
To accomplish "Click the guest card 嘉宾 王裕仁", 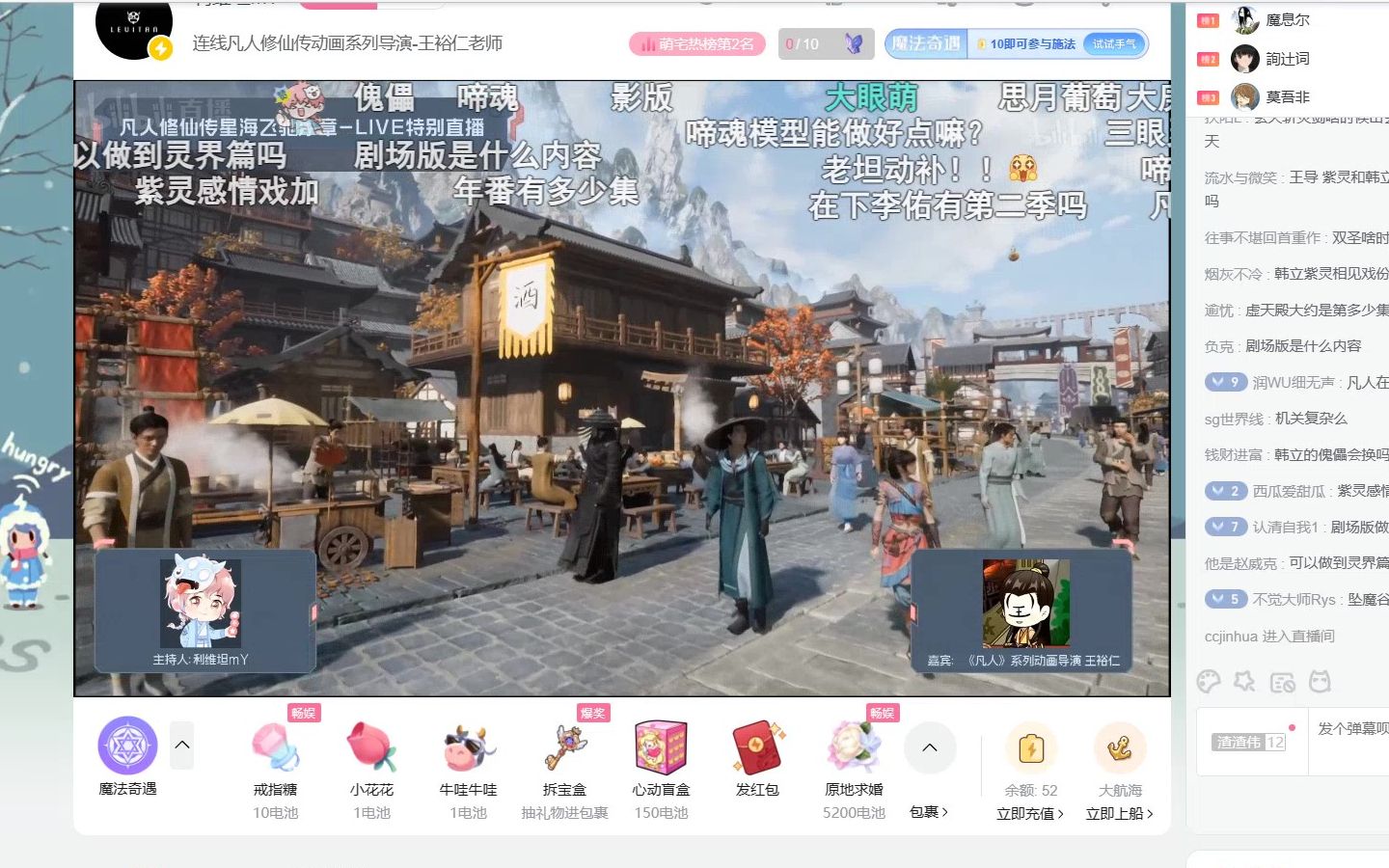I will point(1021,611).
